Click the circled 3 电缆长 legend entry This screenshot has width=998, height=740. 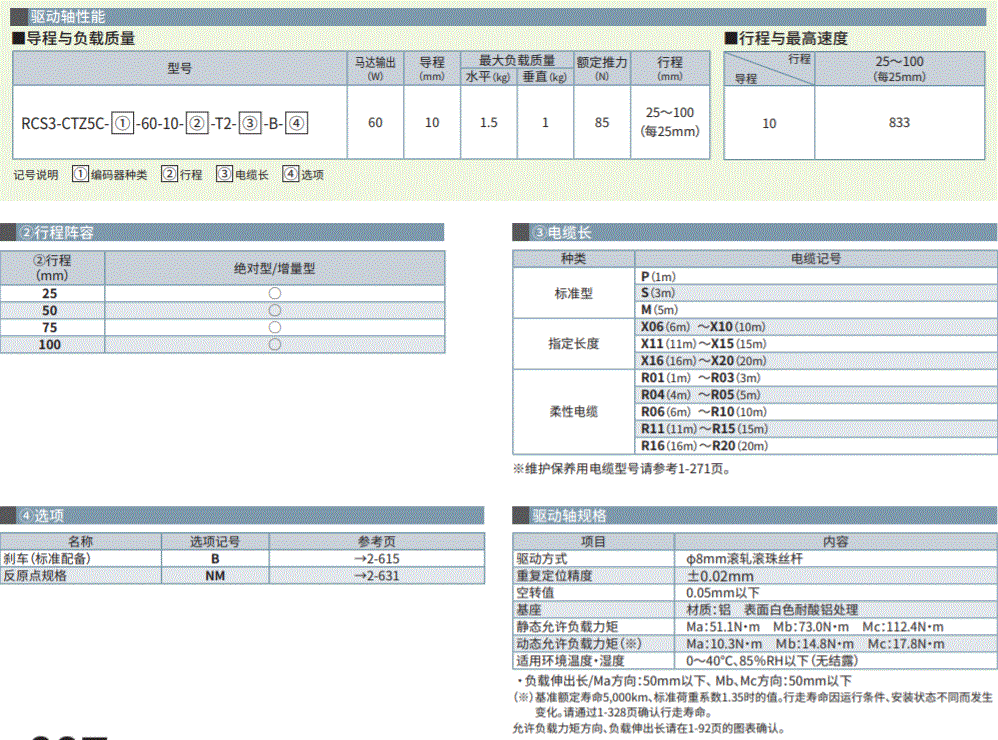(x=242, y=174)
